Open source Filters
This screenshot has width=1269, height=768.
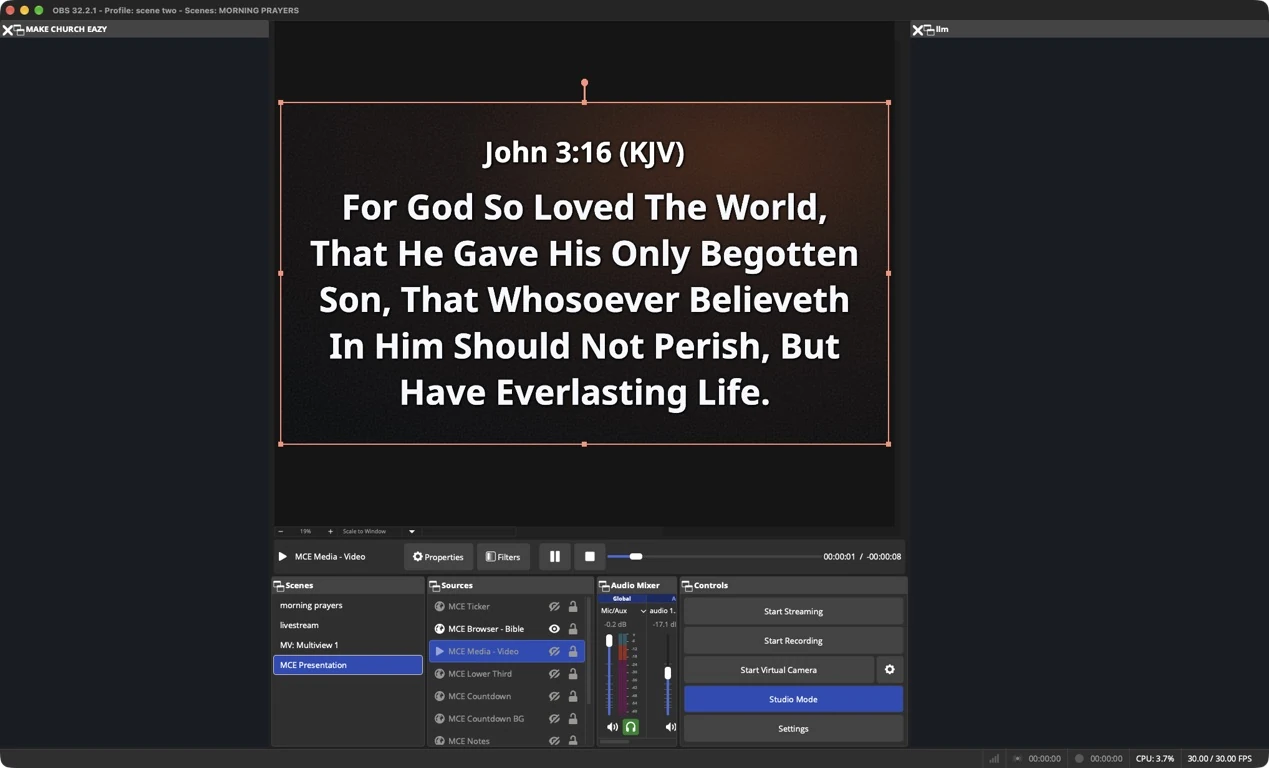click(503, 557)
